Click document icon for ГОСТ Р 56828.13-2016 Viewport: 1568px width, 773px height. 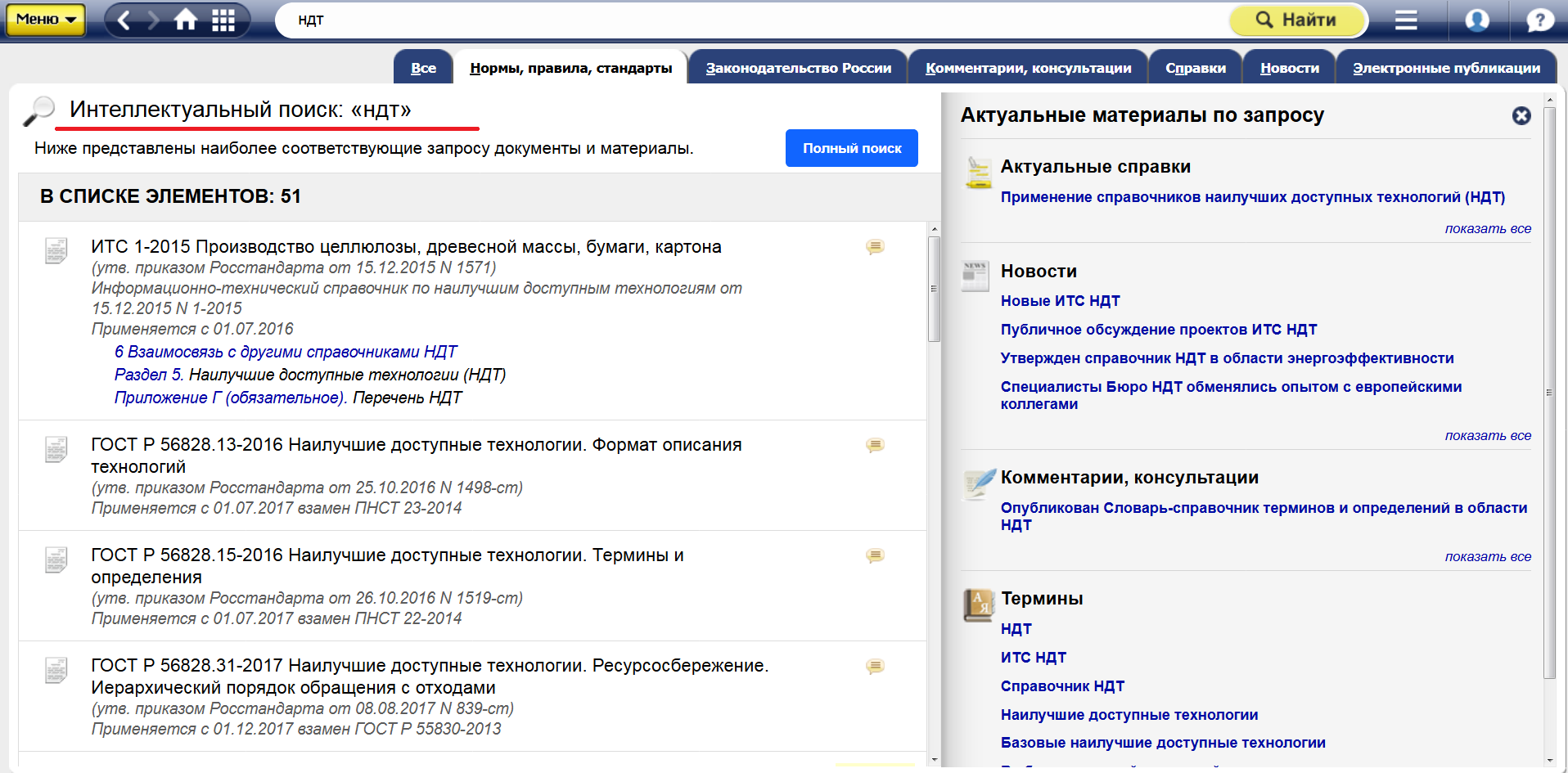(56, 449)
